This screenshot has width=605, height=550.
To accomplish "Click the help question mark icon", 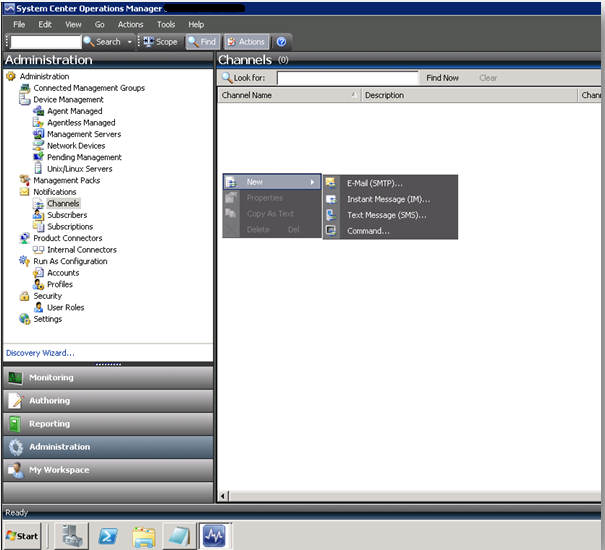I will point(282,42).
